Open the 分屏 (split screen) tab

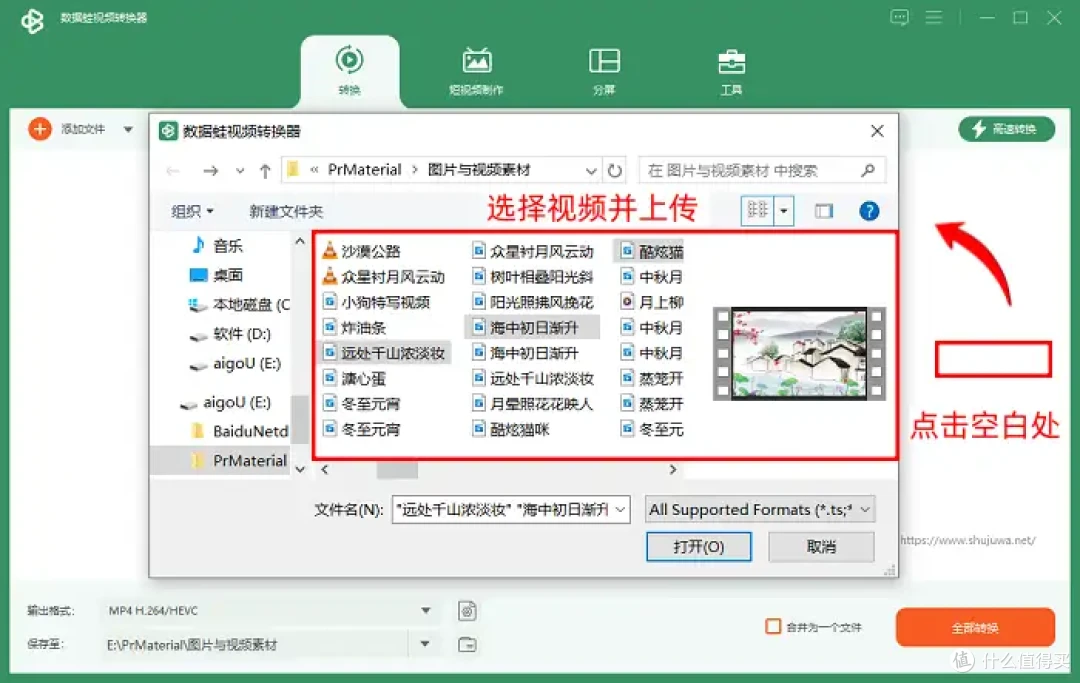(604, 70)
